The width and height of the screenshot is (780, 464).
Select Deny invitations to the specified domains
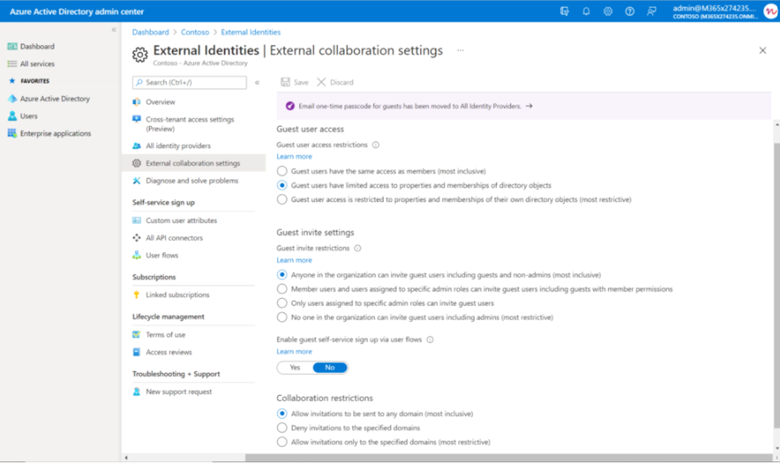coord(282,428)
